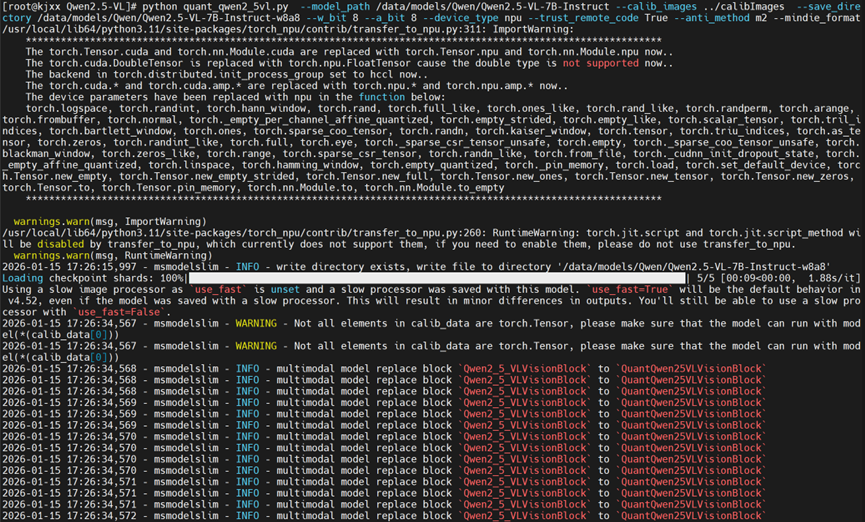Select the progress stats "5/5 [00:09<00:00, 1.88s/it]"
This screenshot has width=865, height=522.
pyautogui.click(x=778, y=278)
